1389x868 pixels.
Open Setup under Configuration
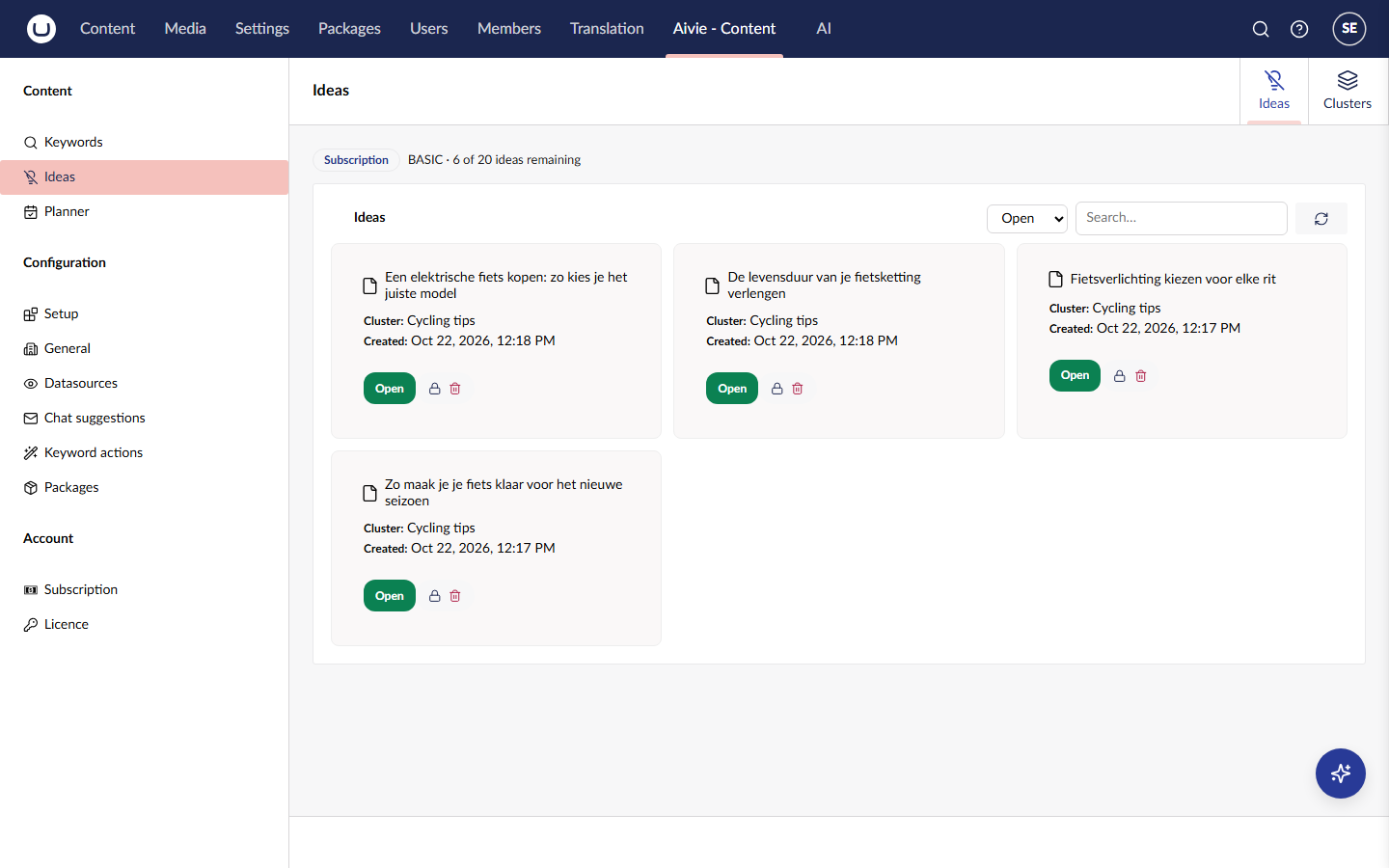145,314
